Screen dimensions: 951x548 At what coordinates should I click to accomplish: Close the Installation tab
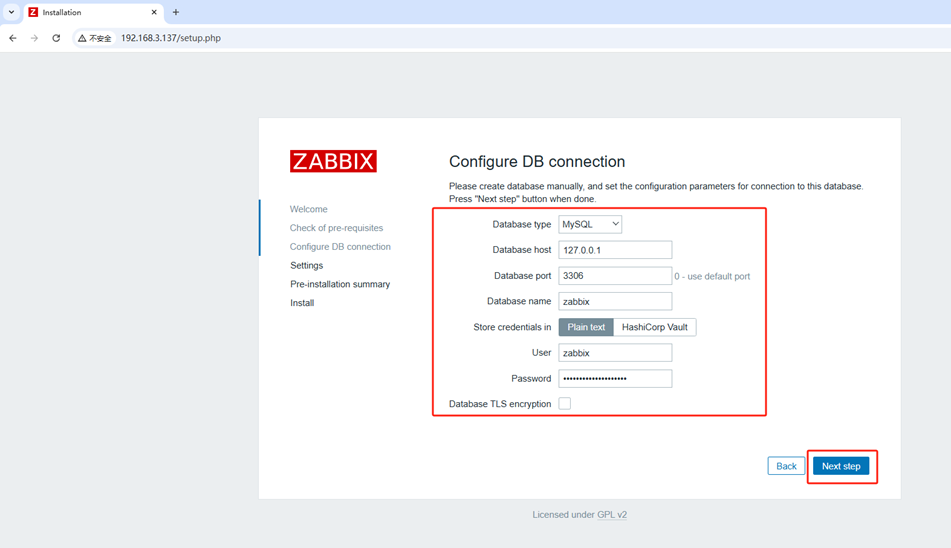154,12
